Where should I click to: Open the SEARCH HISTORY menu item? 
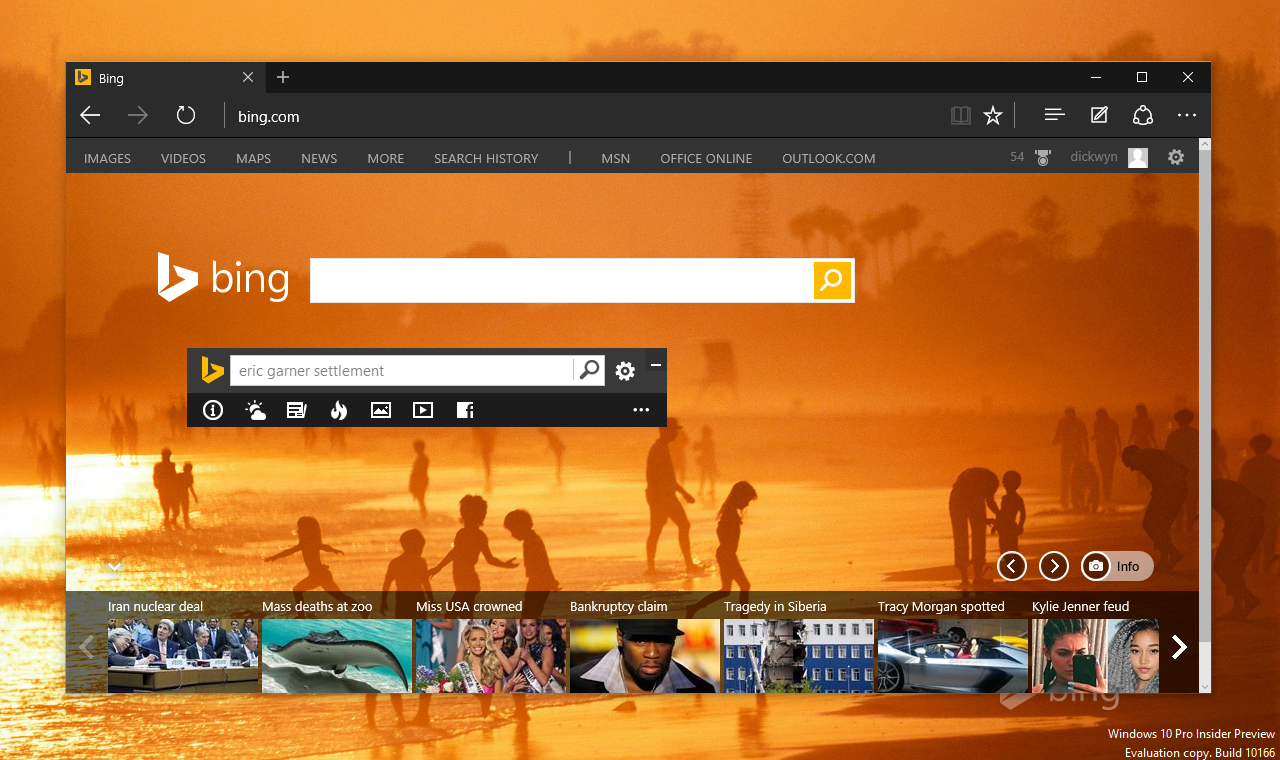486,158
